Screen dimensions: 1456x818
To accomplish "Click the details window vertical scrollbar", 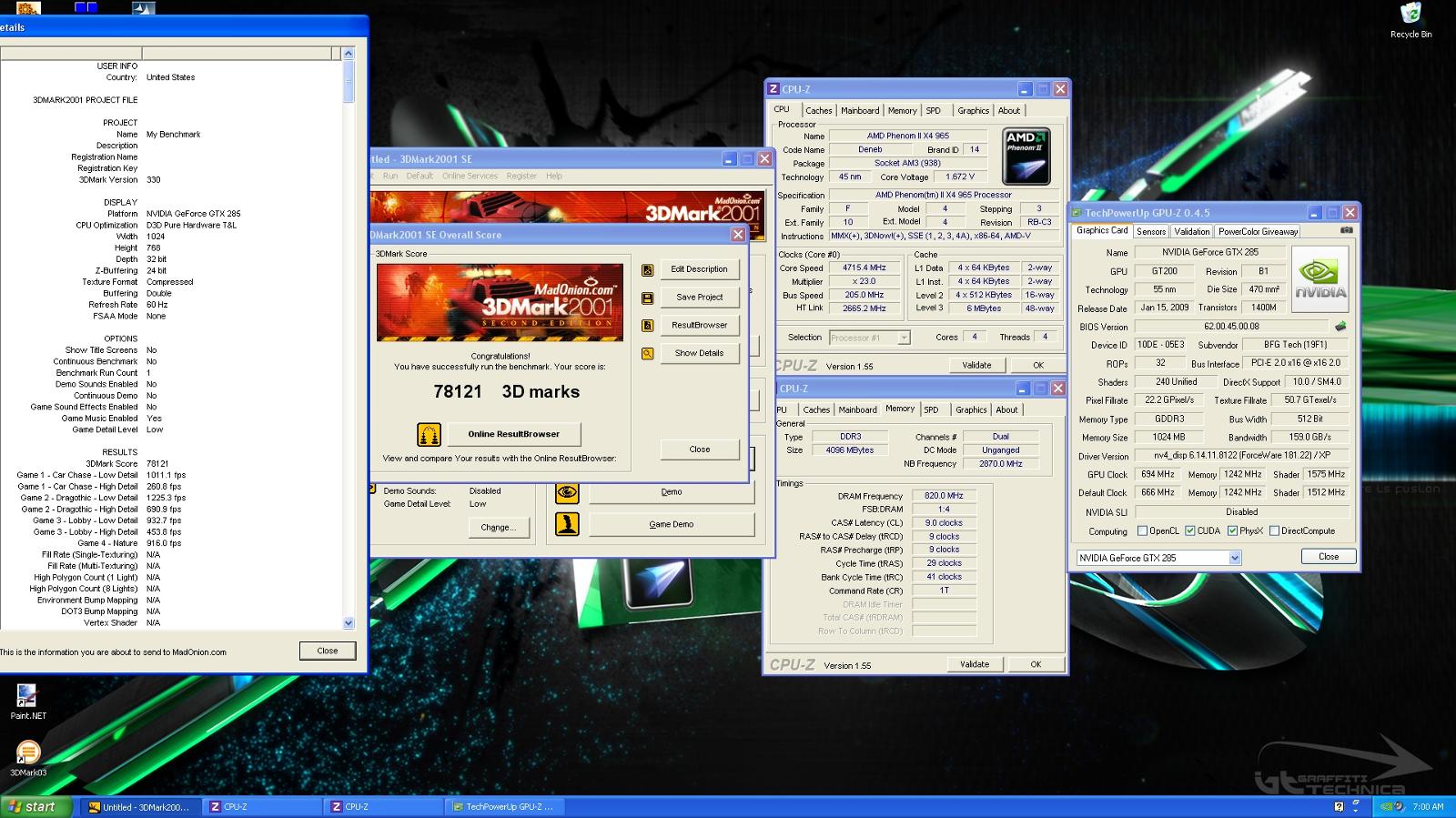I will coord(349,338).
